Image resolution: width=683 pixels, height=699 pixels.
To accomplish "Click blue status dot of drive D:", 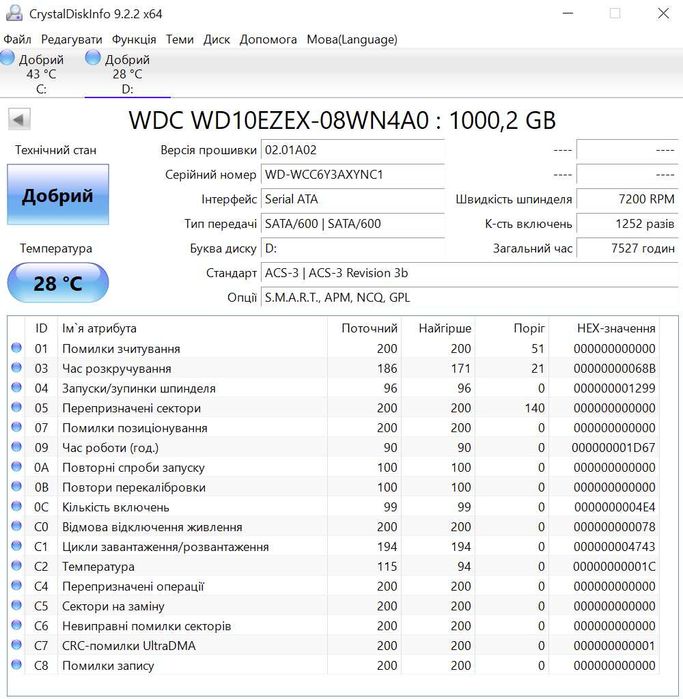I will (x=93, y=58).
